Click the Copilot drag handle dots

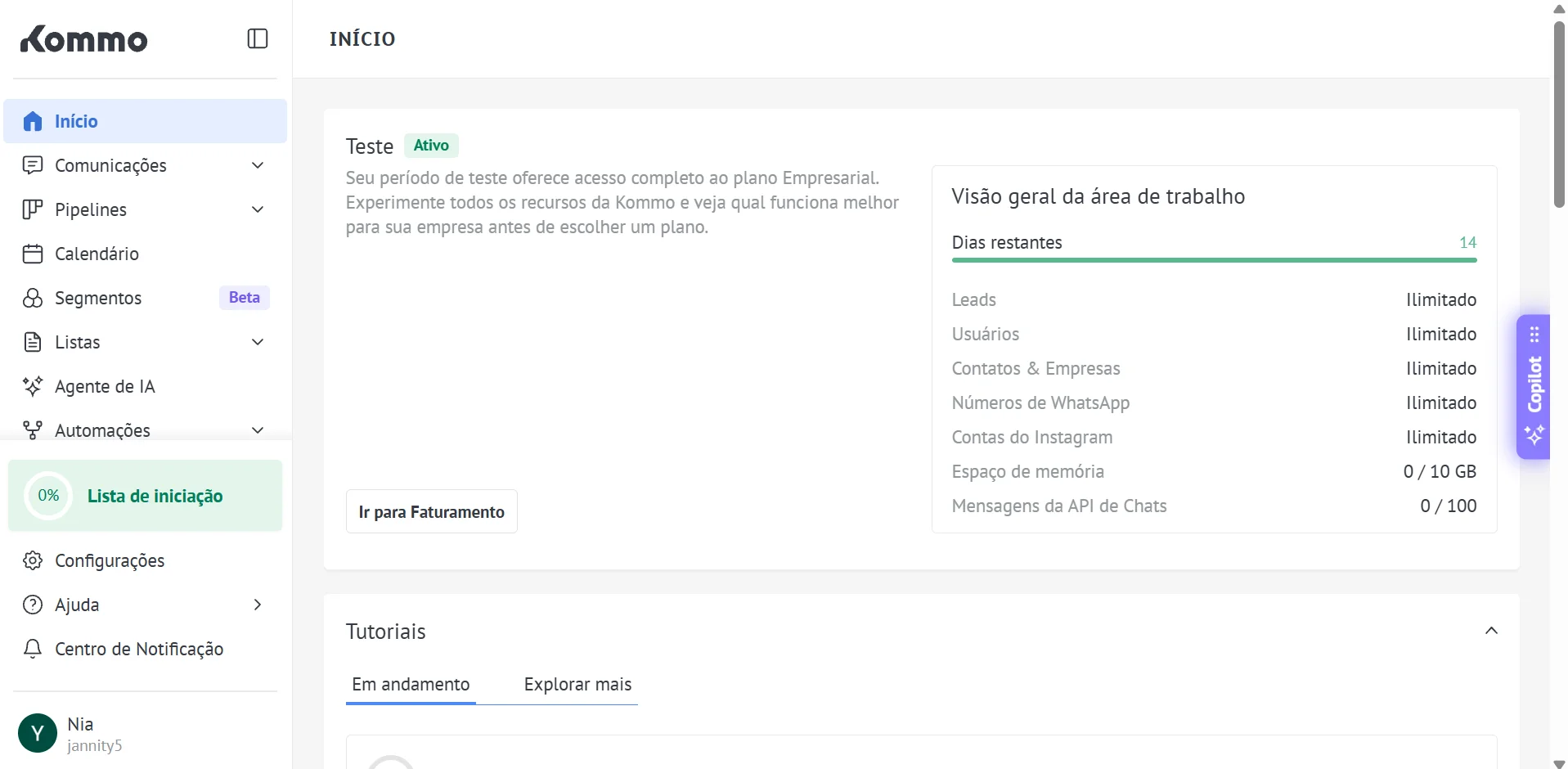pyautogui.click(x=1534, y=334)
